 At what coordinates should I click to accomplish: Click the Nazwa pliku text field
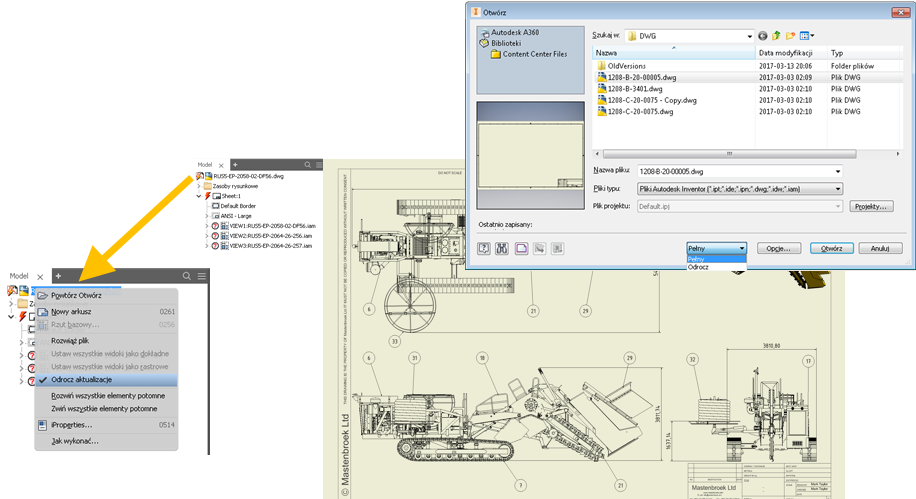pos(735,171)
